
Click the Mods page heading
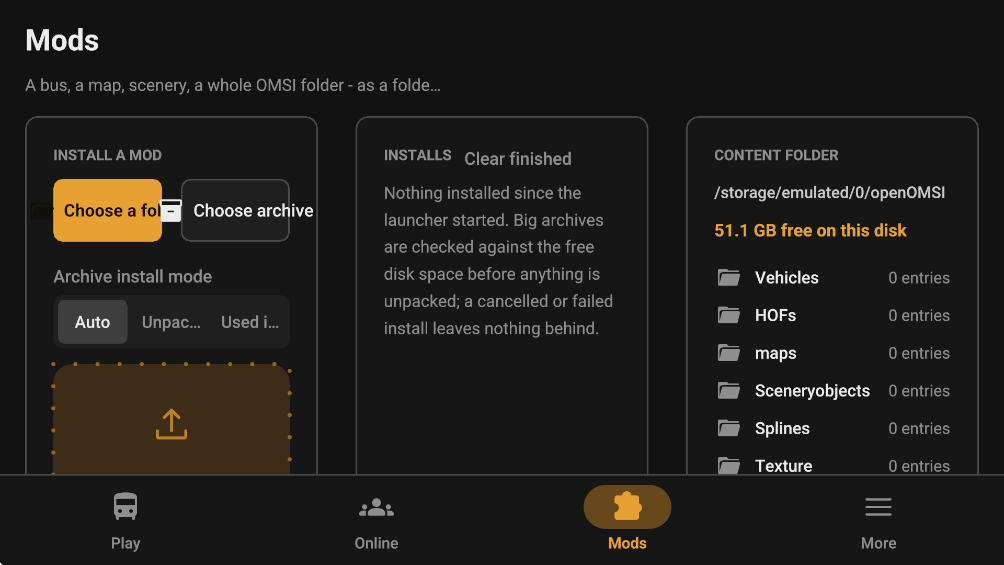62,40
